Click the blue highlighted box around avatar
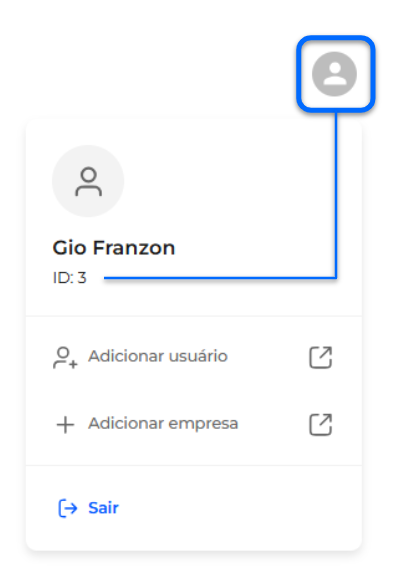 click(336, 74)
